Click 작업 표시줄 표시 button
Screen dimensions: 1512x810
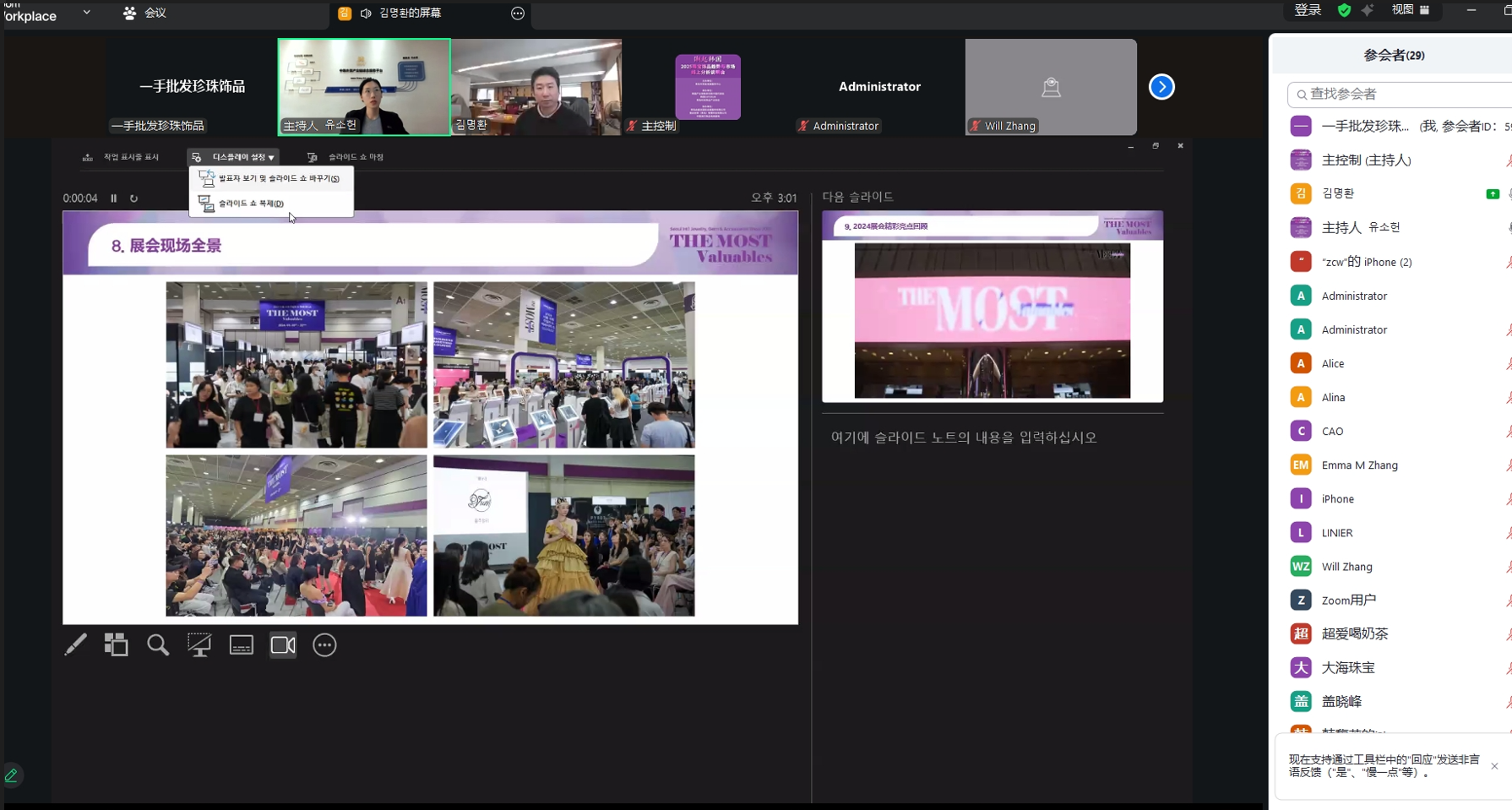pyautogui.click(x=122, y=157)
